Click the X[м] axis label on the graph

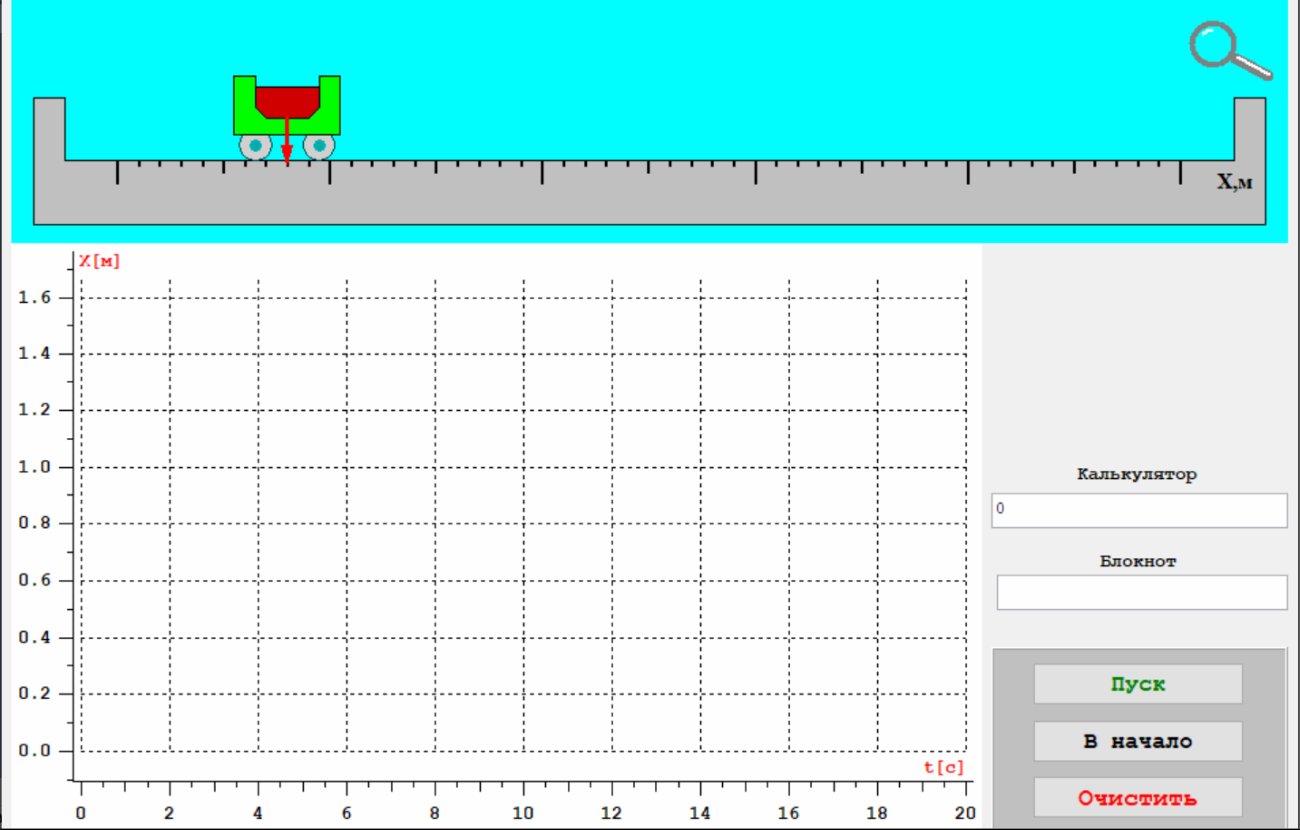coord(99,261)
